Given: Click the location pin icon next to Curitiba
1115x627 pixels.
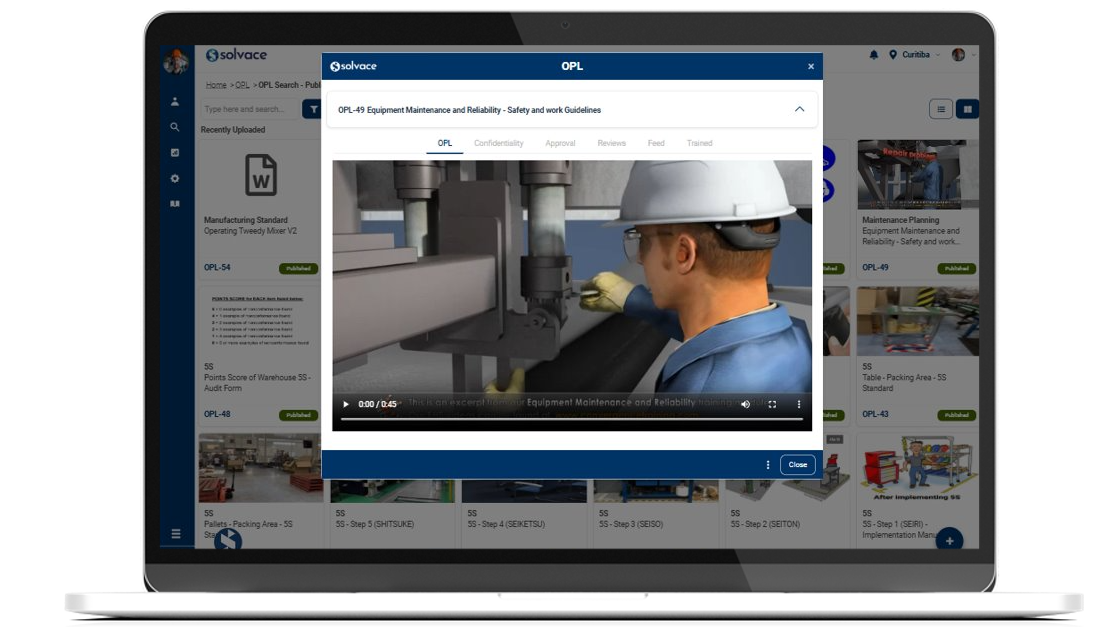Looking at the screenshot, I should 893,55.
